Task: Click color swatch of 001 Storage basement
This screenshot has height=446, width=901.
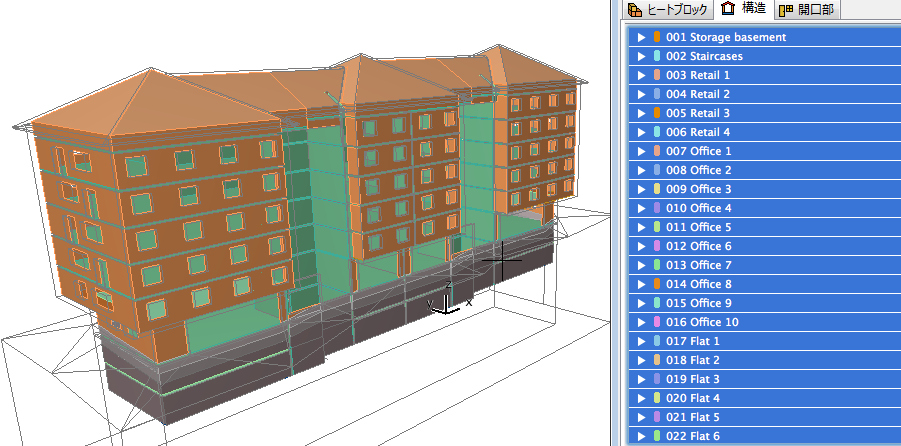Action: click(x=657, y=37)
